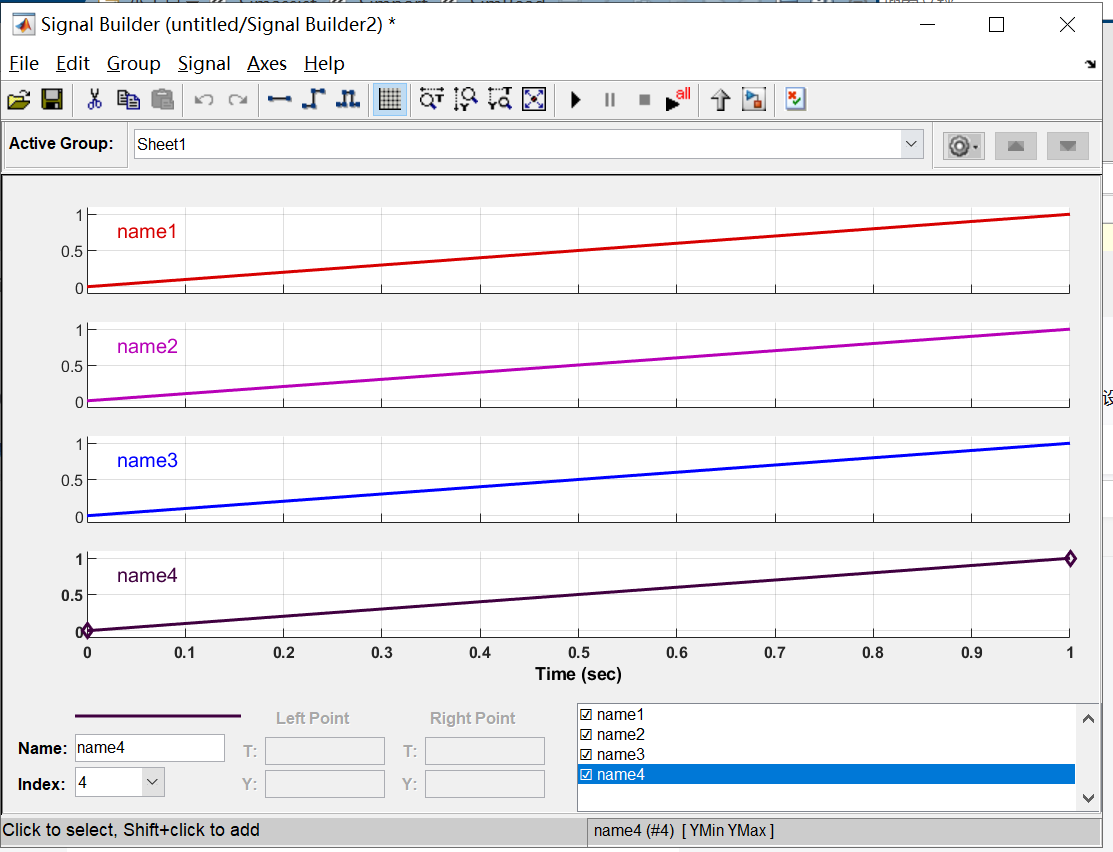Screen dimensions: 1113x852
Task: Cut selection using scissors icon
Action: point(94,99)
